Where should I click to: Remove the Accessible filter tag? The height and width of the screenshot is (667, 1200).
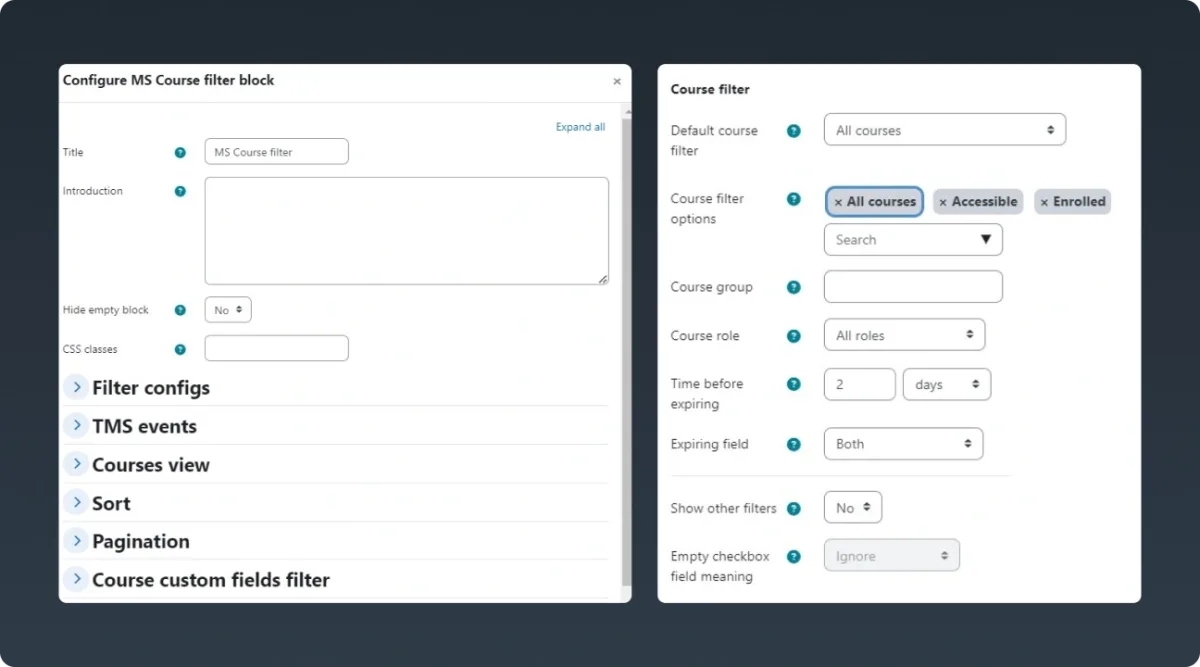[943, 202]
